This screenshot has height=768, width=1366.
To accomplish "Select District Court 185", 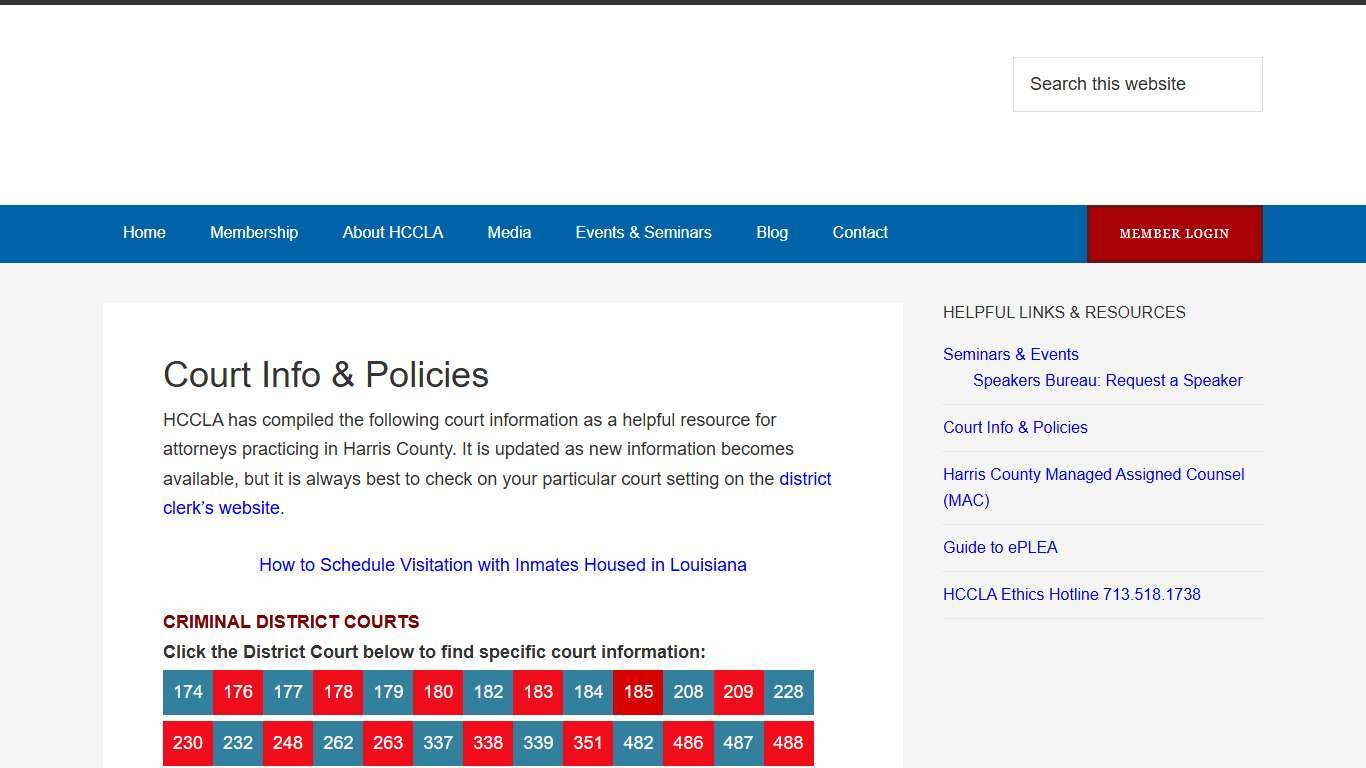I will [x=638, y=692].
